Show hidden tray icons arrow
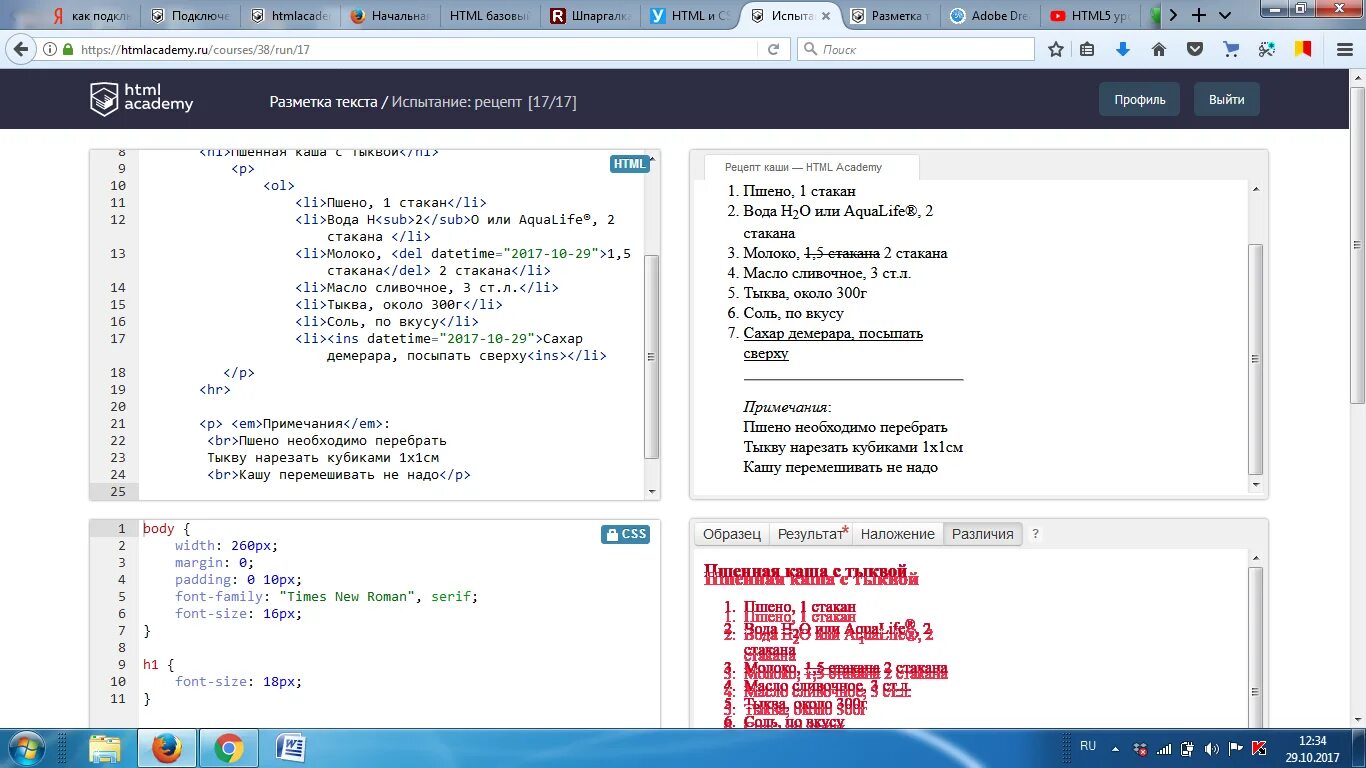 [x=1115, y=748]
